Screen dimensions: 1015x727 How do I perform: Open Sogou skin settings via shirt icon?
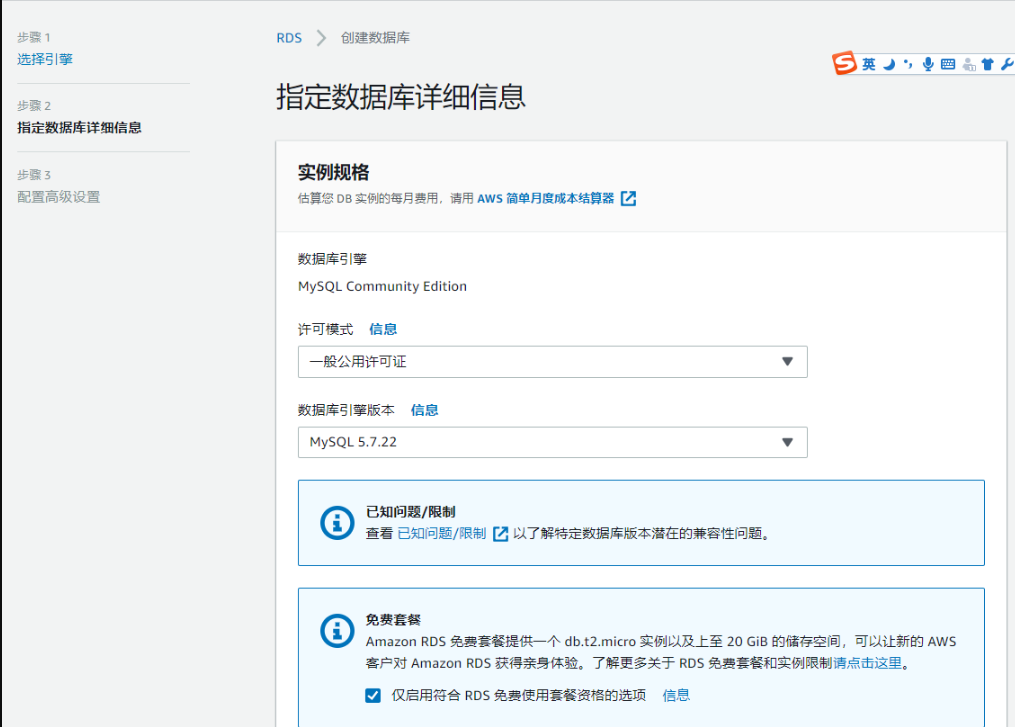point(988,64)
